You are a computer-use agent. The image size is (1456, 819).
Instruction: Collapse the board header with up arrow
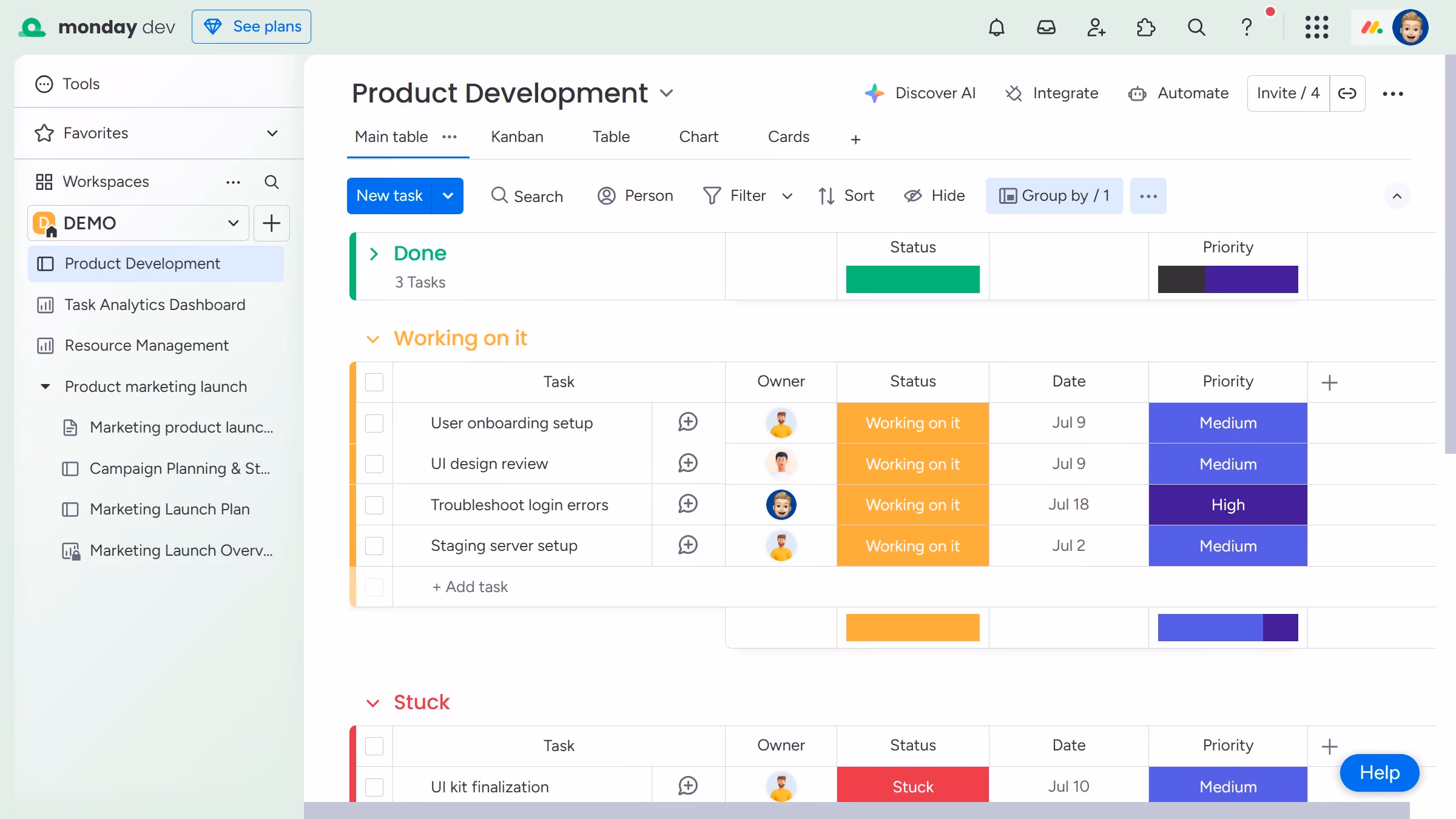click(1397, 196)
